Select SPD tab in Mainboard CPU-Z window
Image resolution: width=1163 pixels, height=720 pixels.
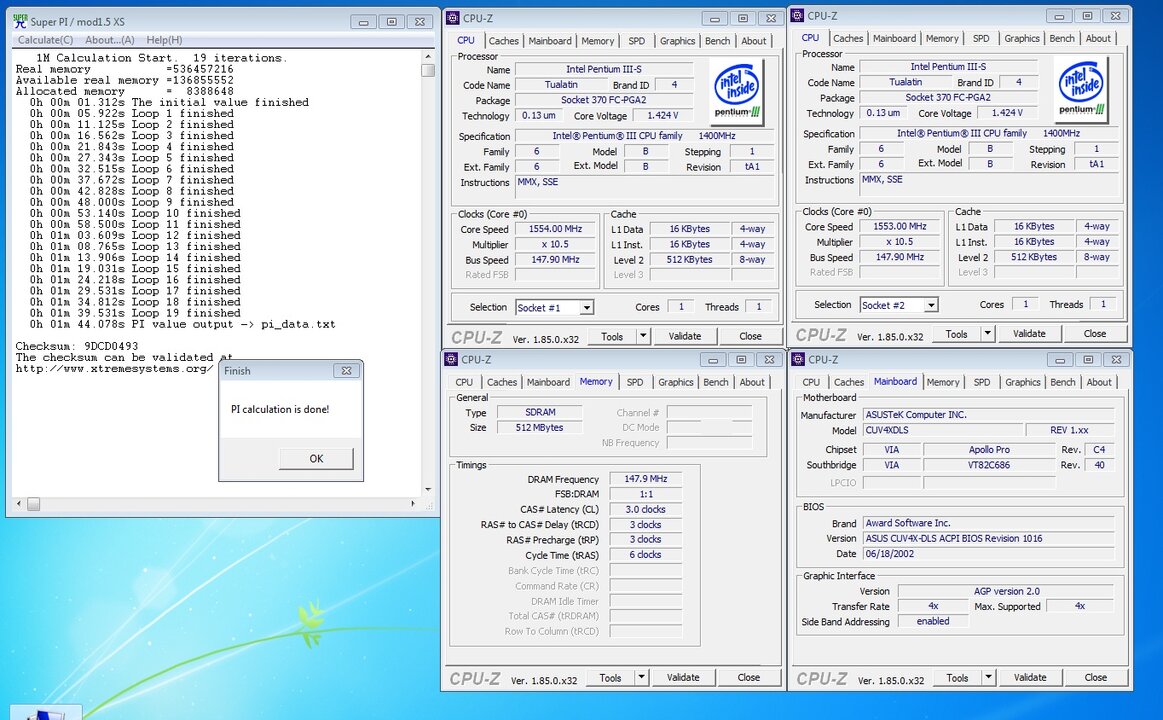[x=981, y=382]
